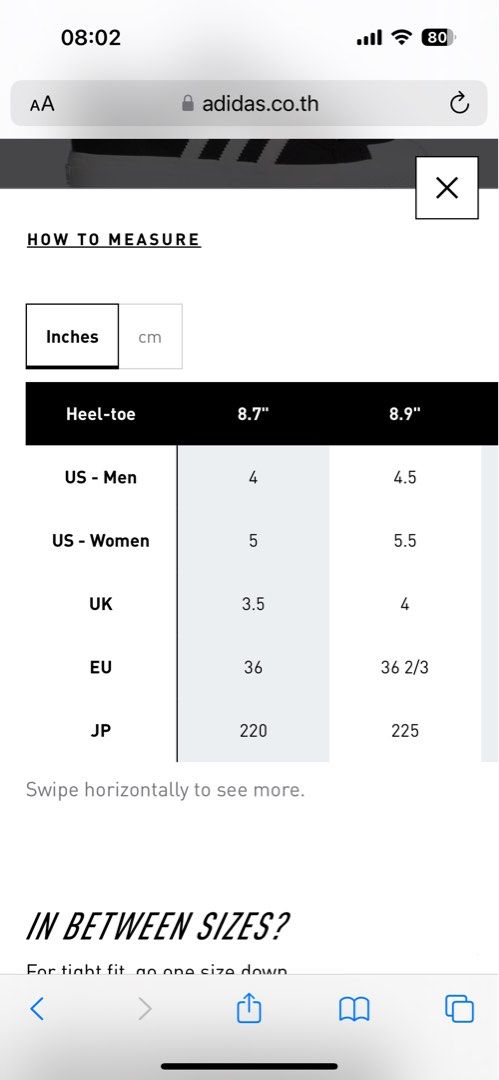Screen dimensions: 499x1080
Task: Tap the Safari reload page icon
Action: 459,104
